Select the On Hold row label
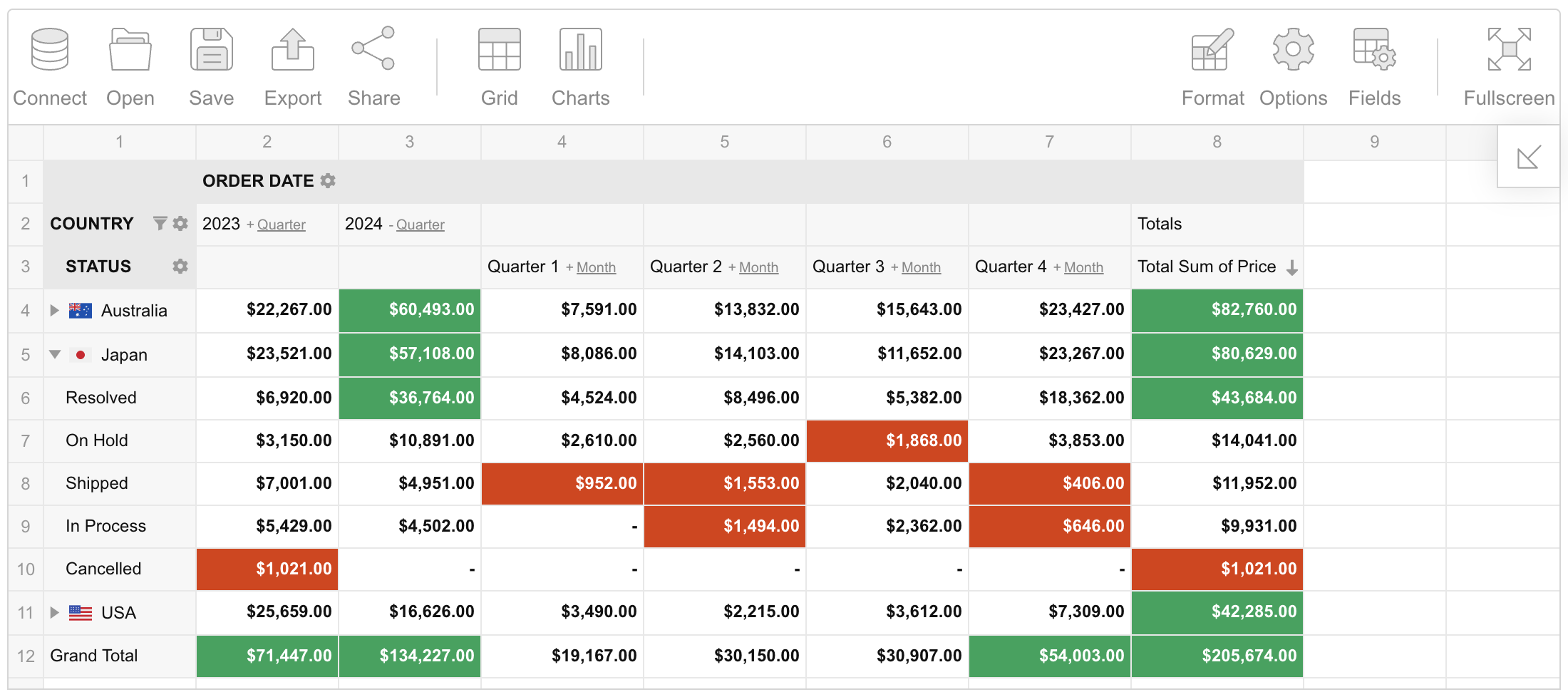This screenshot has width=1568, height=697. (120, 440)
